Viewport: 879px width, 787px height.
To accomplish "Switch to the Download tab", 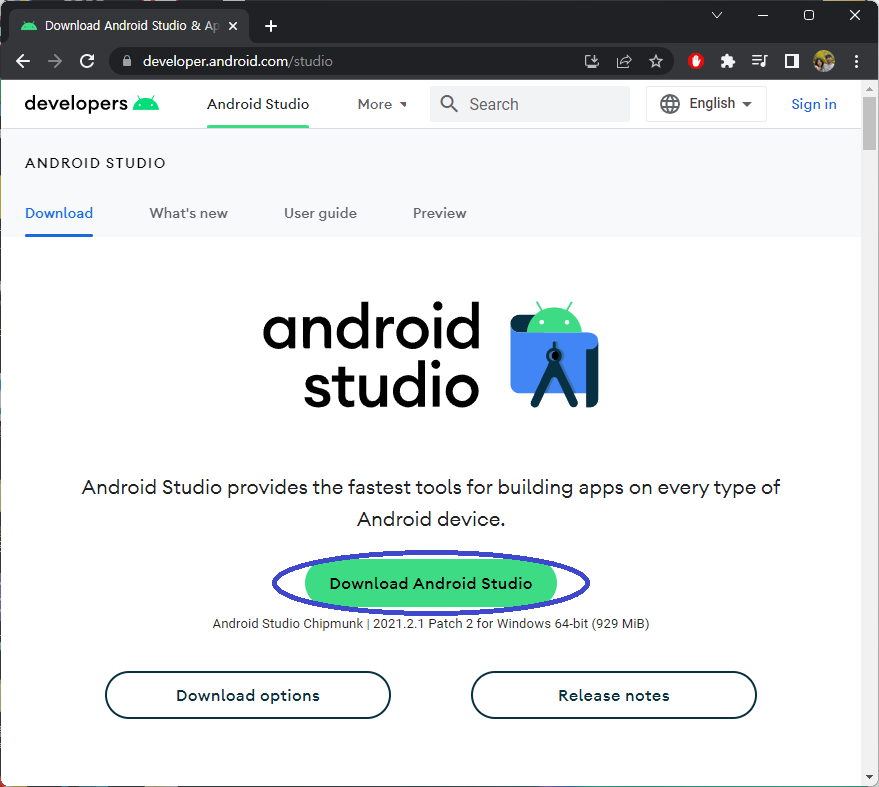I will click(59, 213).
